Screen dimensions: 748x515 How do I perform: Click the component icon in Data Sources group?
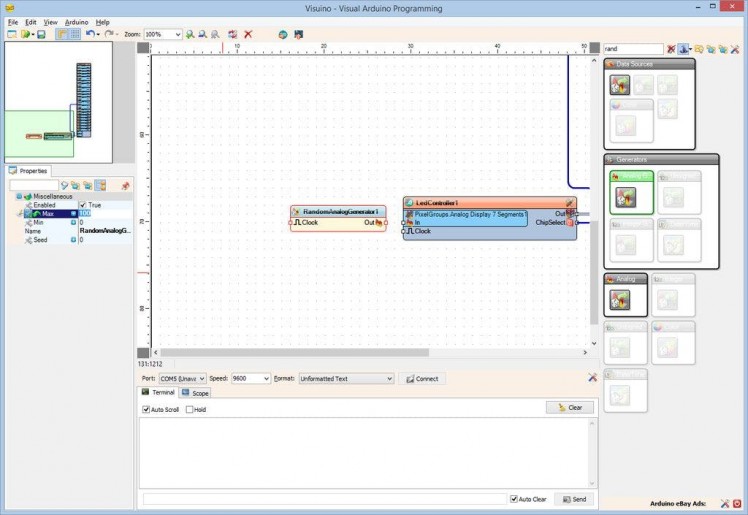(620, 86)
